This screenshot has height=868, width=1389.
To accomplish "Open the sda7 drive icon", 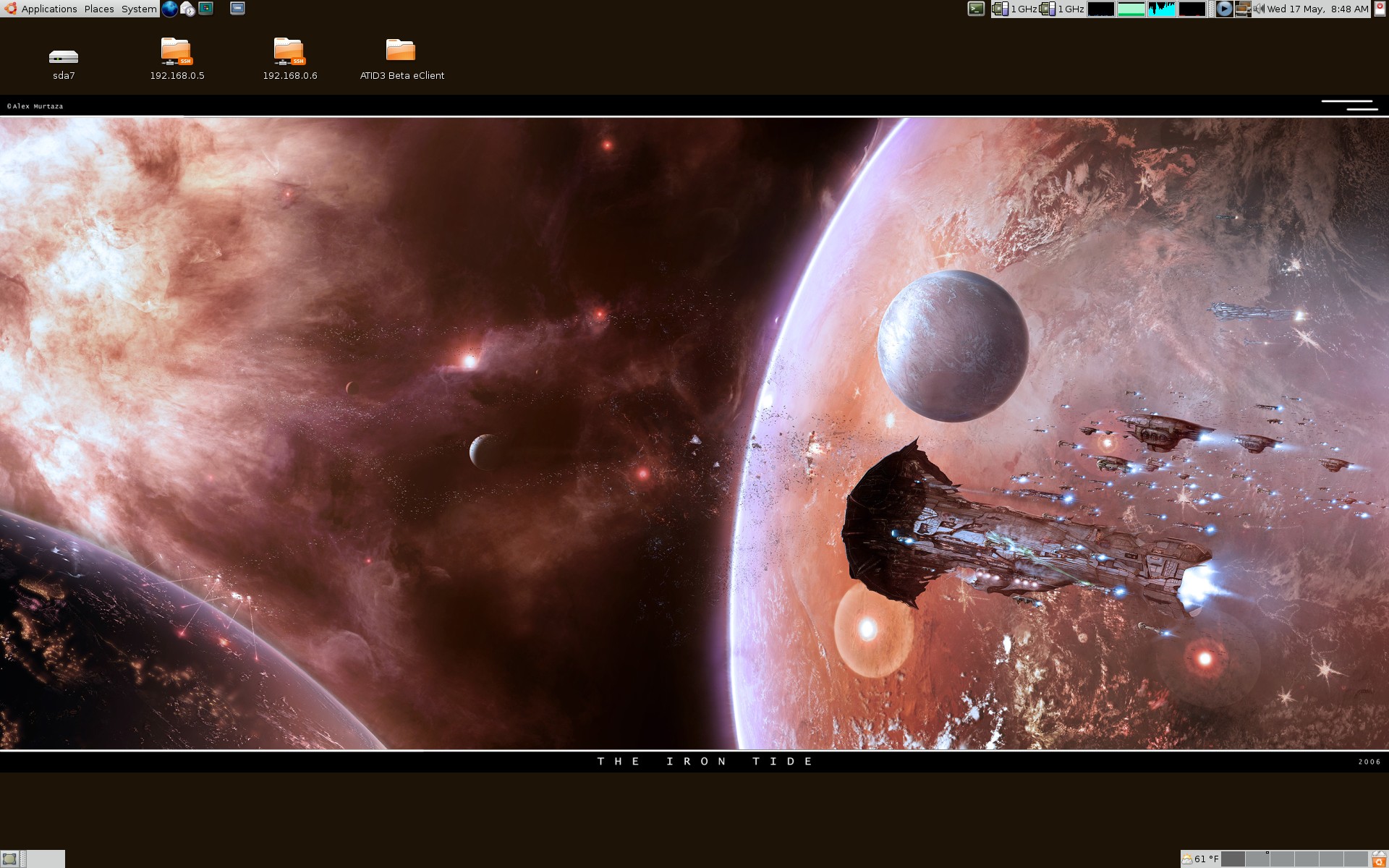I will (x=64, y=56).
